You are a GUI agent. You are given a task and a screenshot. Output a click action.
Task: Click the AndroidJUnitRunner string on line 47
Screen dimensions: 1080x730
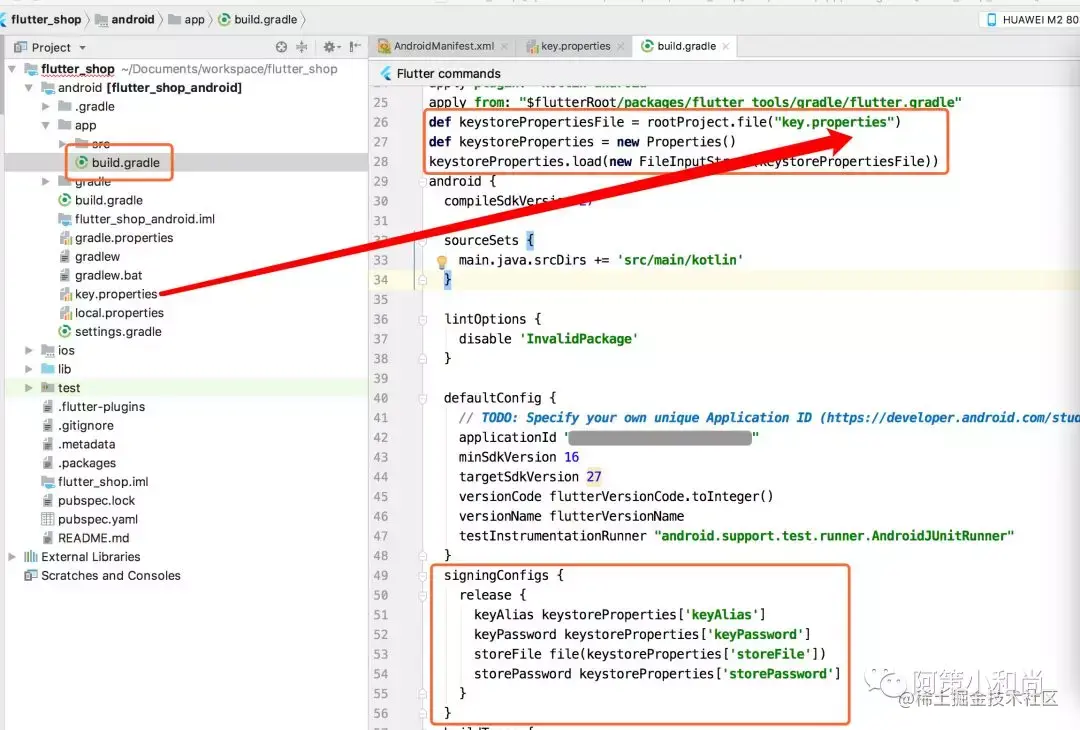(x=833, y=536)
